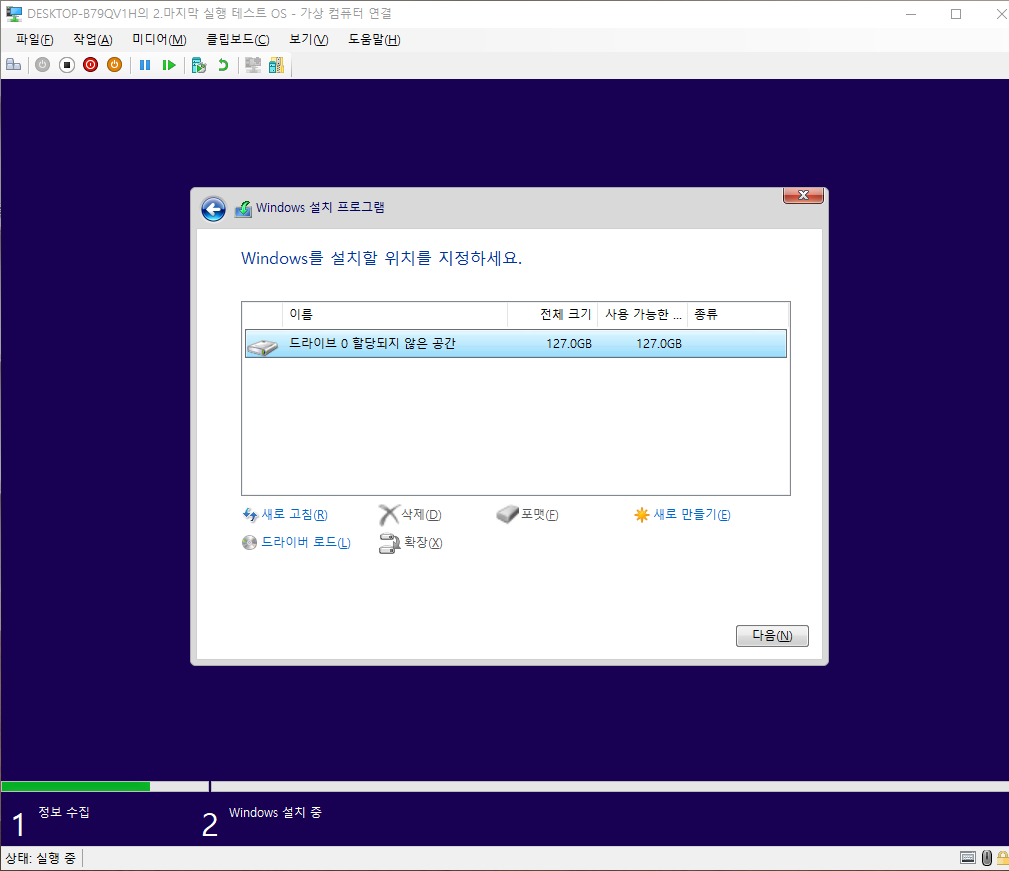Click the greyed-out Start power icon
The image size is (1009, 871).
(42, 65)
